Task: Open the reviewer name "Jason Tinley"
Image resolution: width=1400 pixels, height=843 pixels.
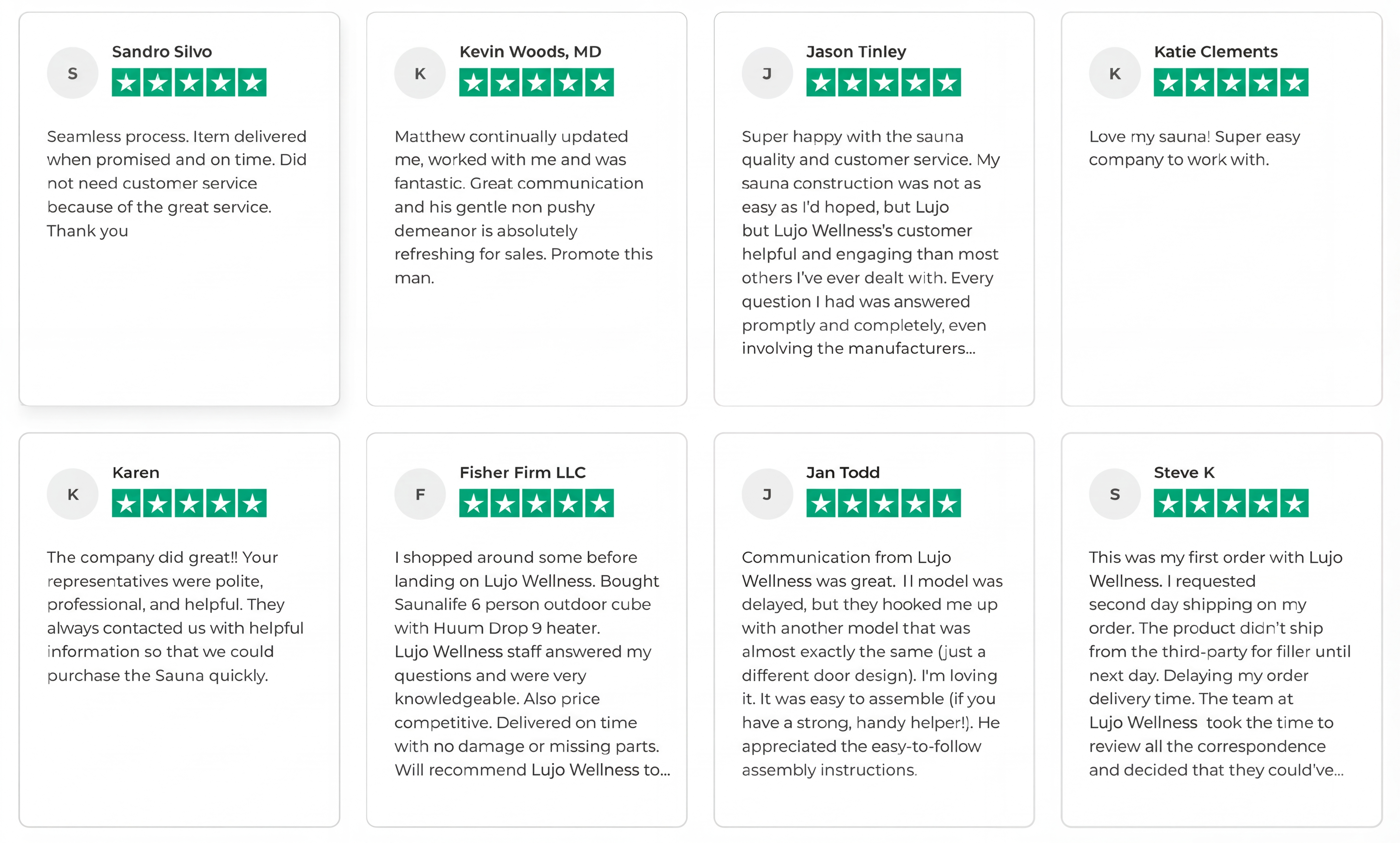Action: coord(856,52)
